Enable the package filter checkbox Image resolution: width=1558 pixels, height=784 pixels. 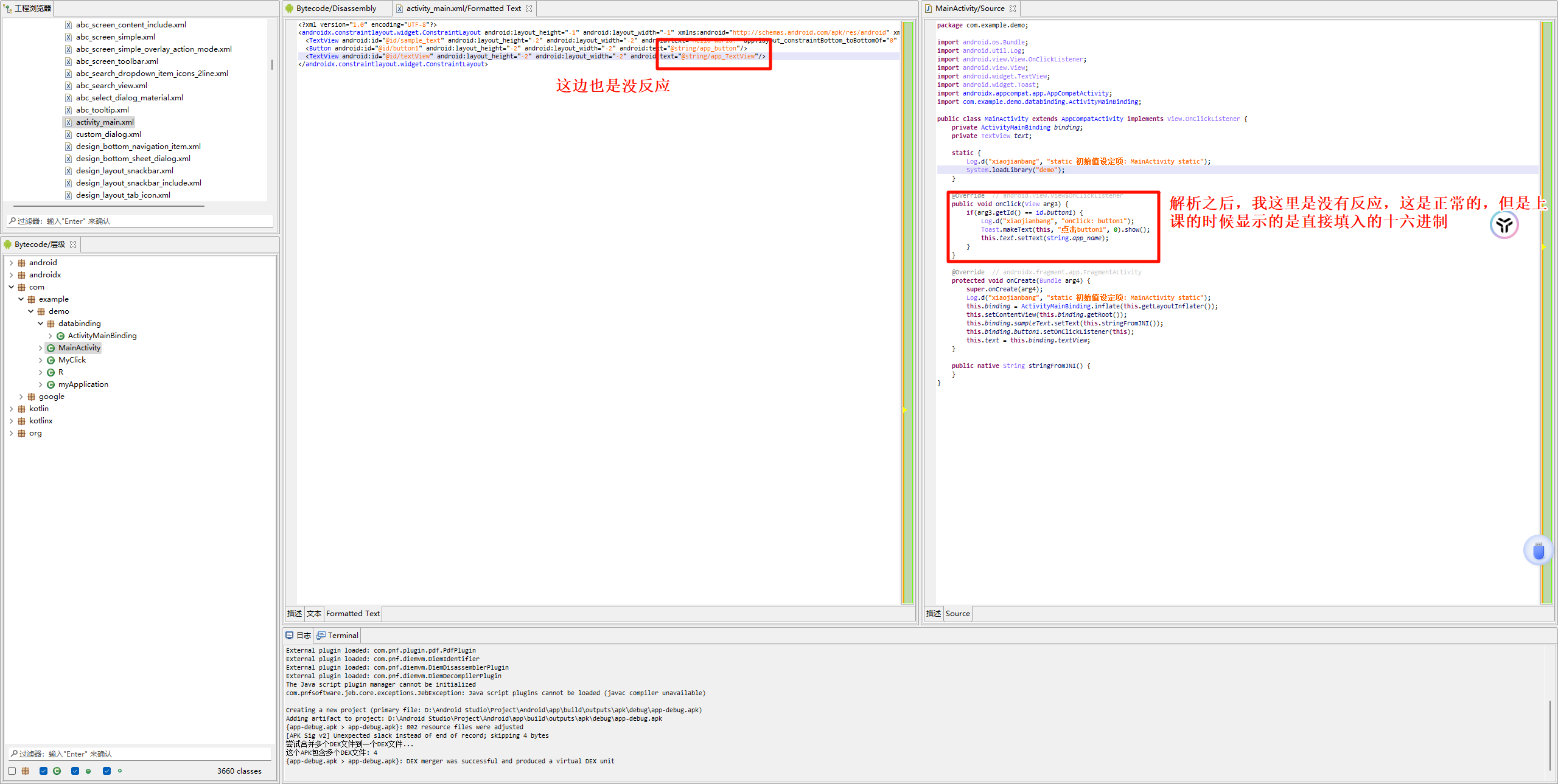coord(12,771)
